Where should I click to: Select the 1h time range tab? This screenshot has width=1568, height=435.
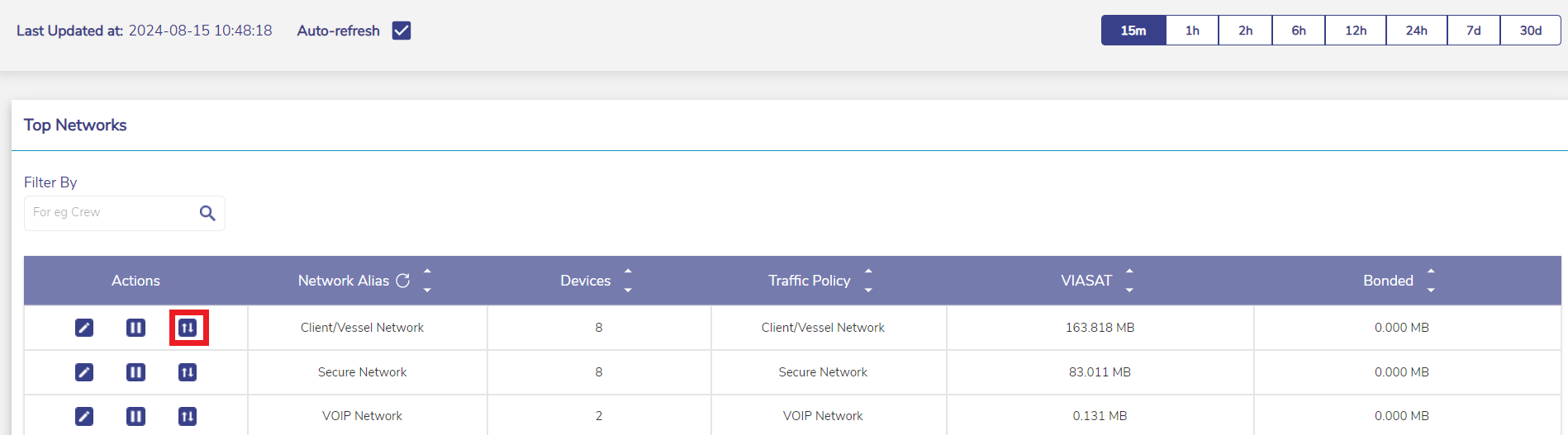click(x=1192, y=31)
